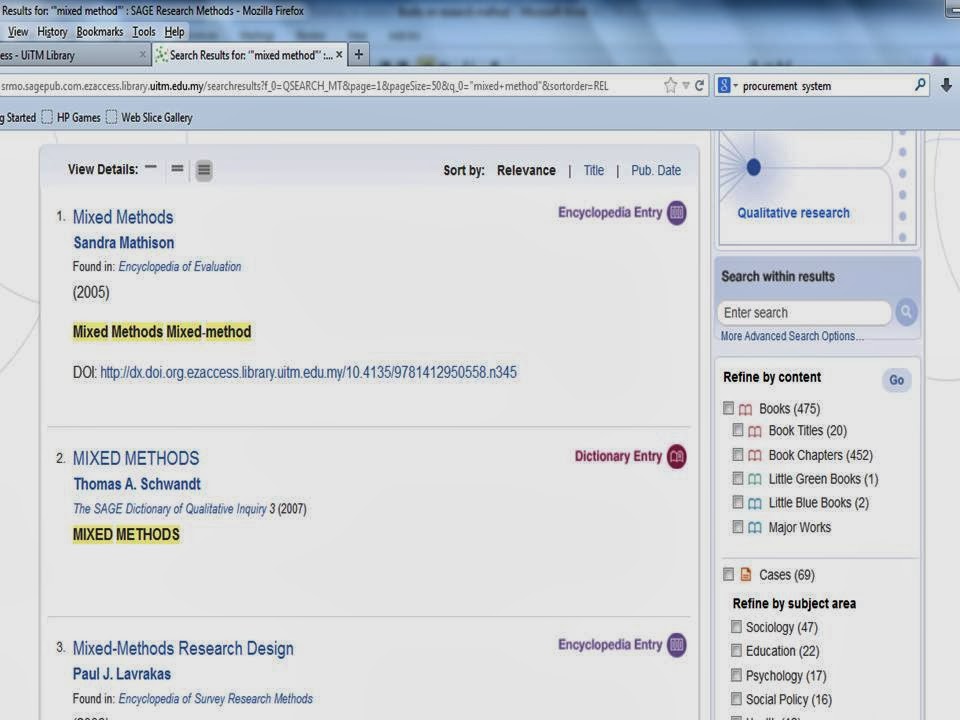Focus the Enter search field

pos(804,313)
